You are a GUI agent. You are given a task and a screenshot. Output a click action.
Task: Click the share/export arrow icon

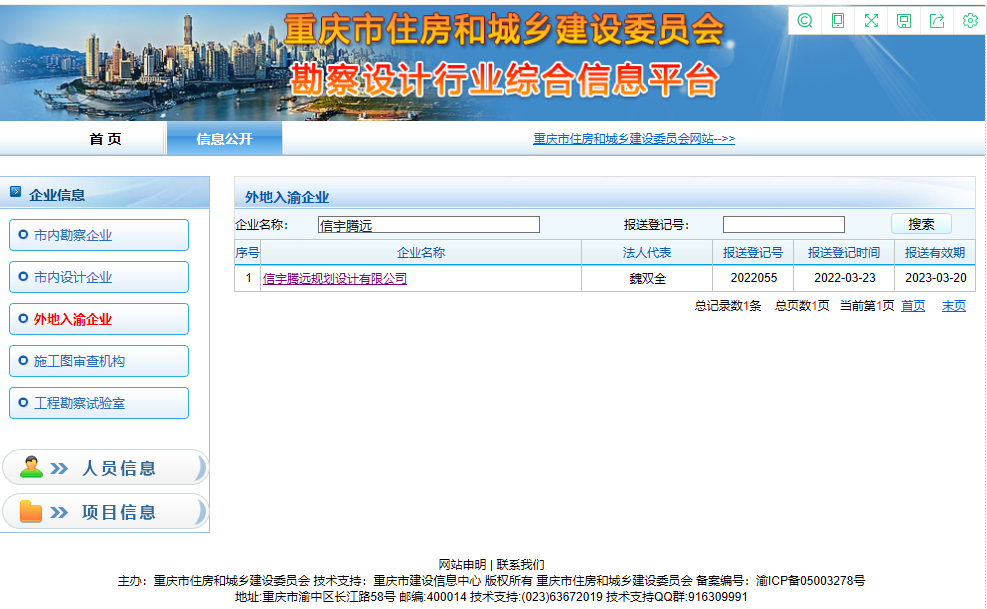(936, 20)
